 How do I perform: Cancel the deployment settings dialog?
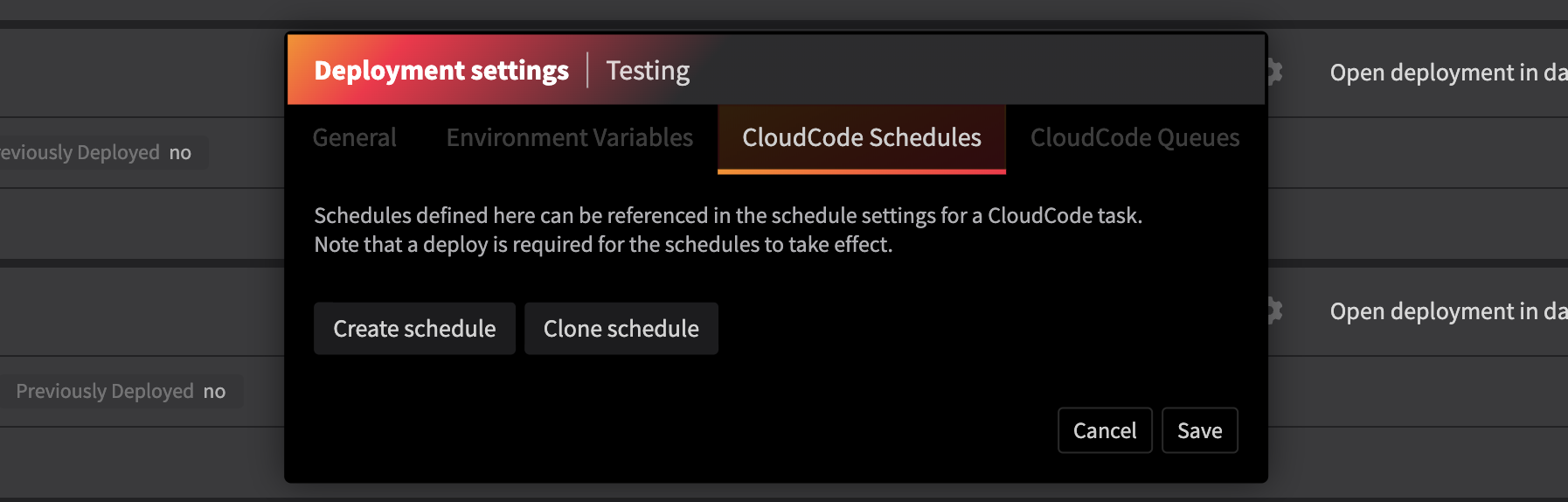tap(1104, 430)
